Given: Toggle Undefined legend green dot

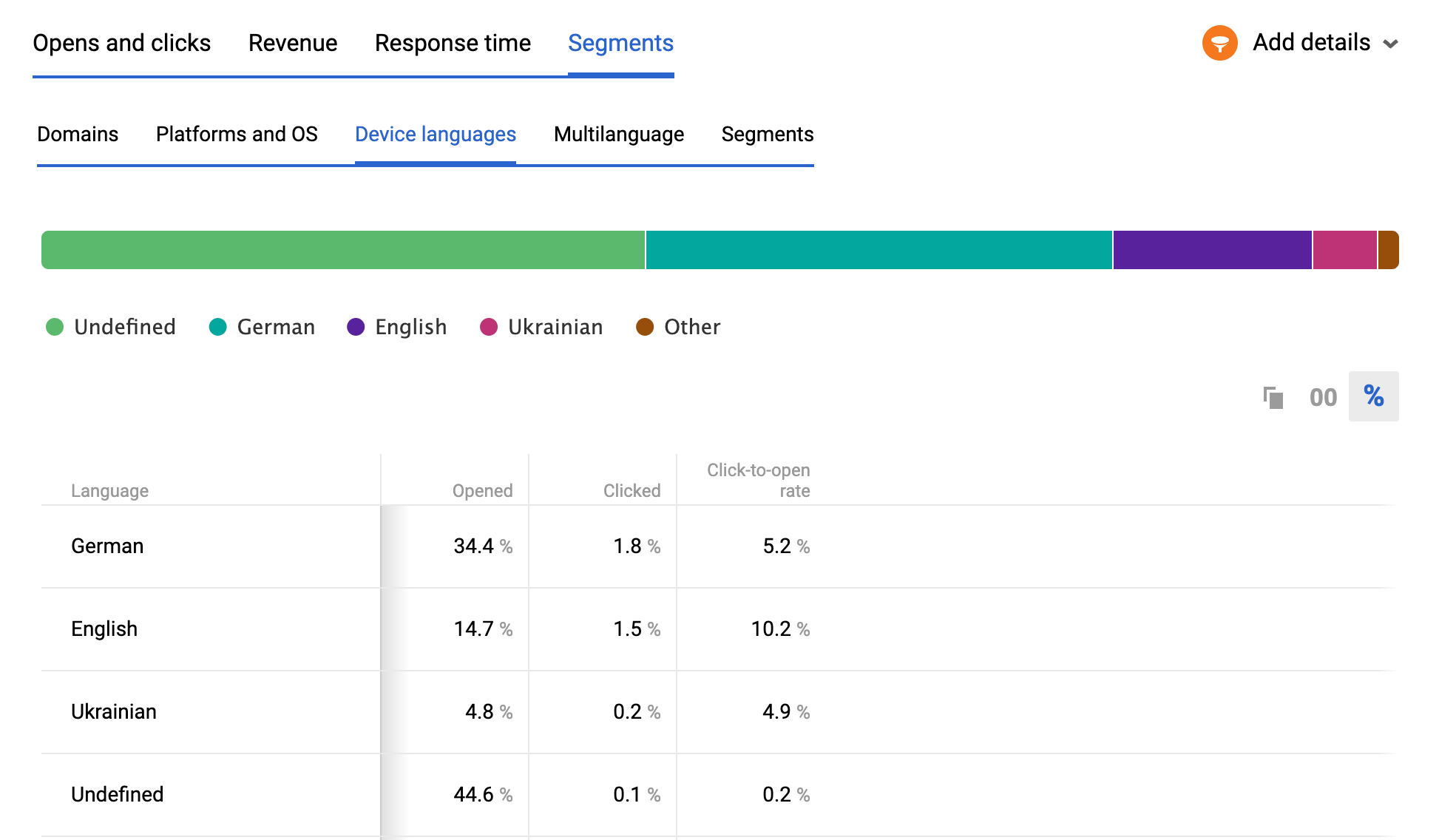Looking at the screenshot, I should point(55,327).
